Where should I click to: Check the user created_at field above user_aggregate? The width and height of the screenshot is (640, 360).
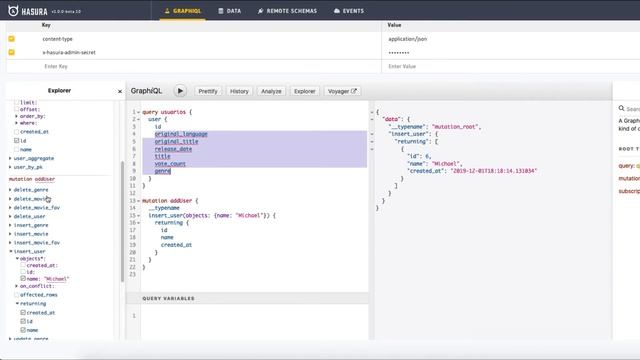pos(17,132)
